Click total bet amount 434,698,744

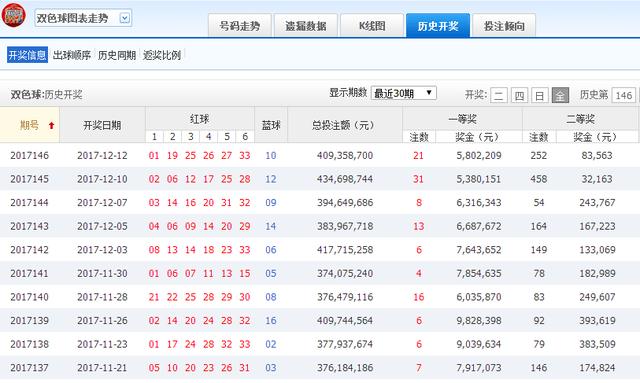[x=345, y=179]
